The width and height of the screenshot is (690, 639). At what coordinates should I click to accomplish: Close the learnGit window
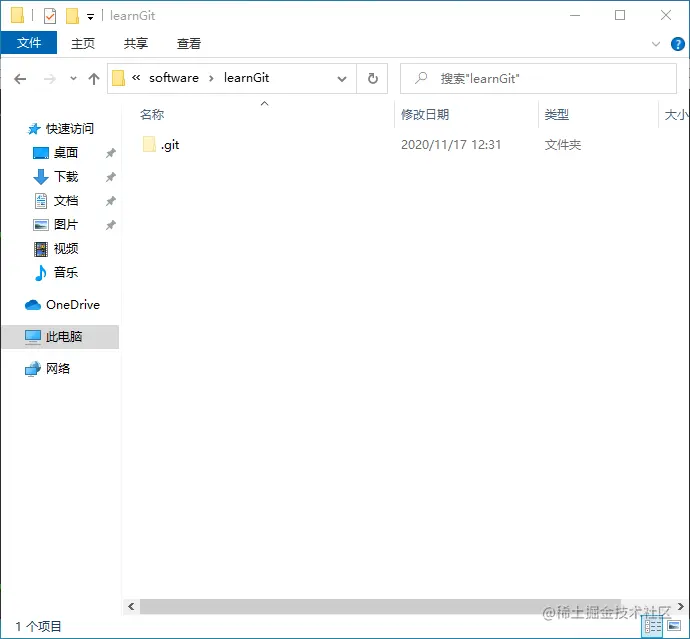click(666, 15)
